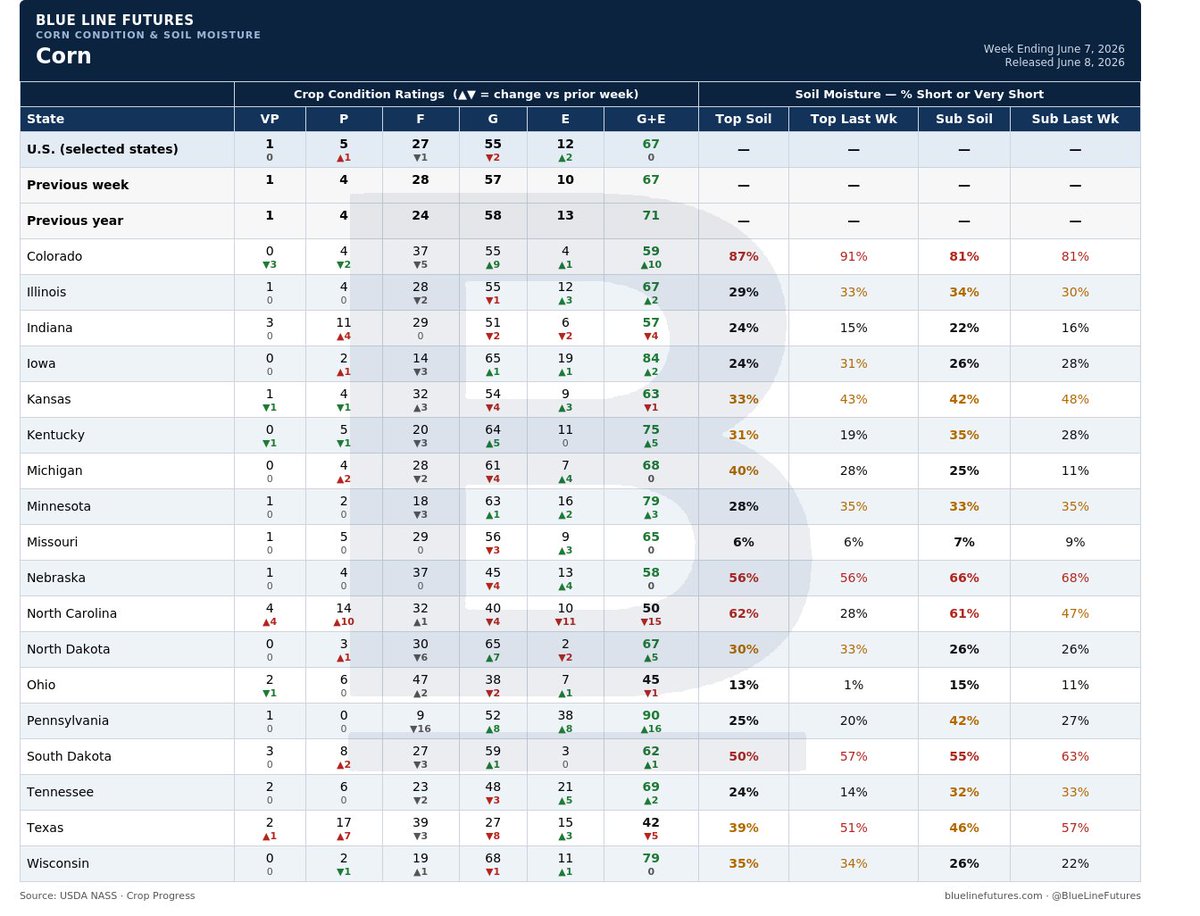Click the "Iowa" state name
Screen dimensions: 1200x916
[41, 363]
